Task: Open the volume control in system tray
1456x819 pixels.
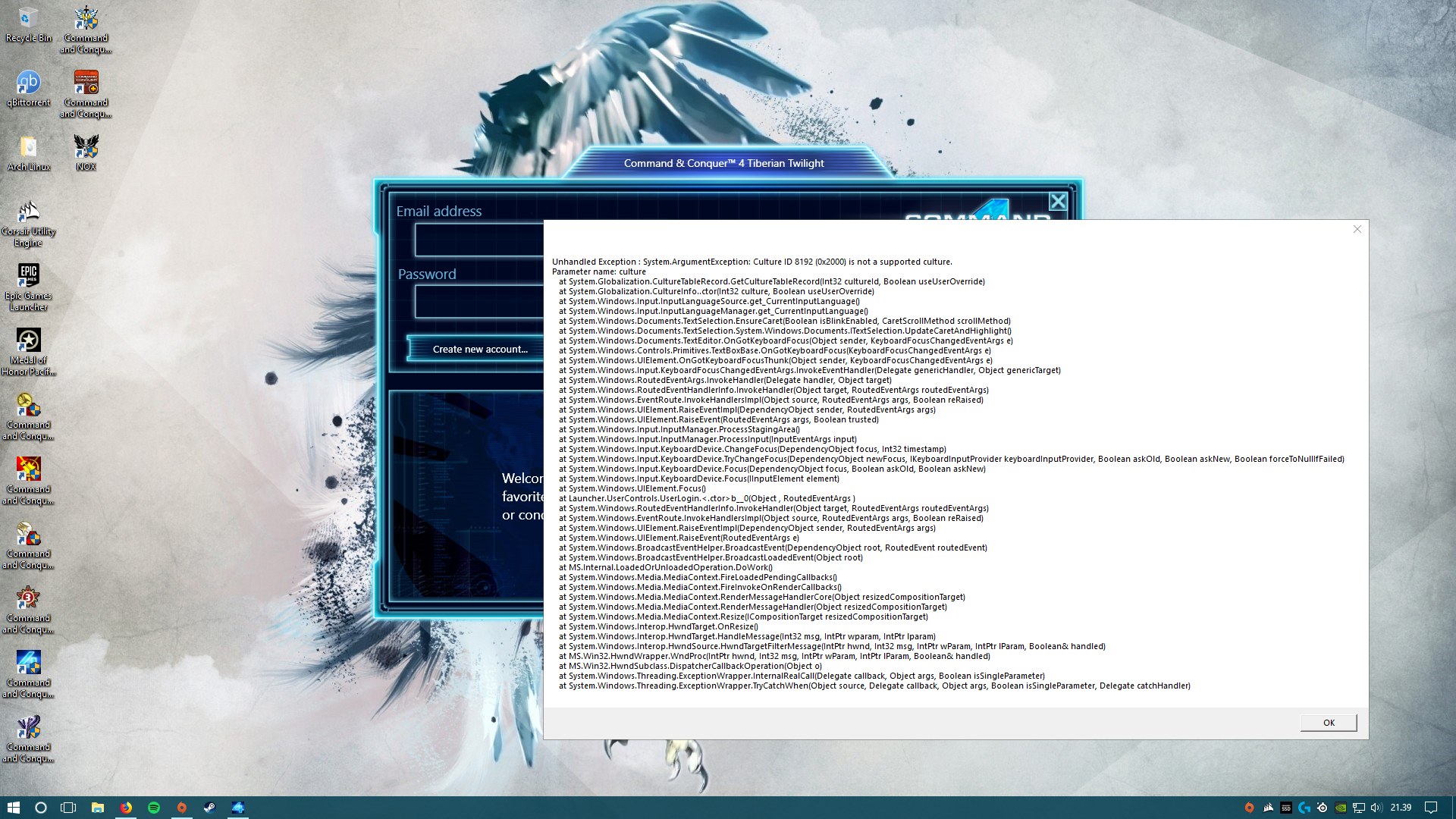Action: pyautogui.click(x=1376, y=808)
